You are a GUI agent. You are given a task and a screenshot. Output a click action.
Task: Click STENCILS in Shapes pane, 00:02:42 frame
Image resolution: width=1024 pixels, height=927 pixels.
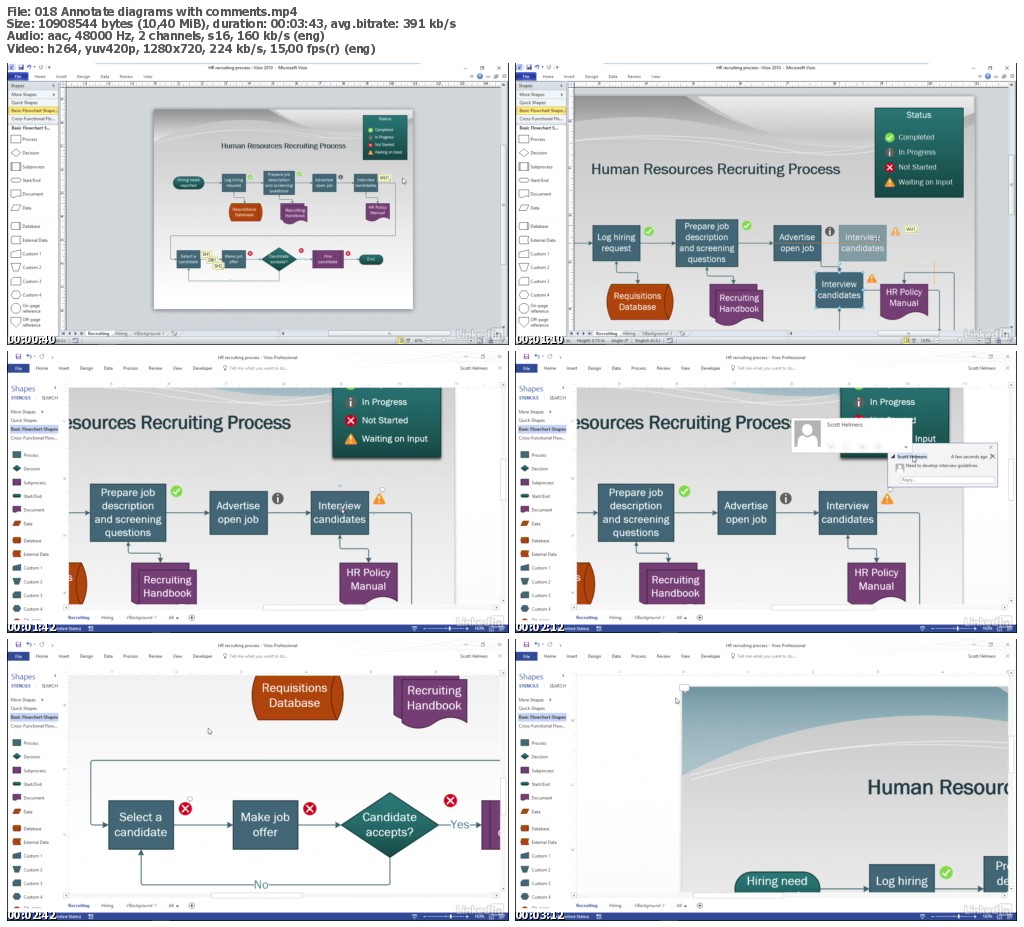point(20,686)
